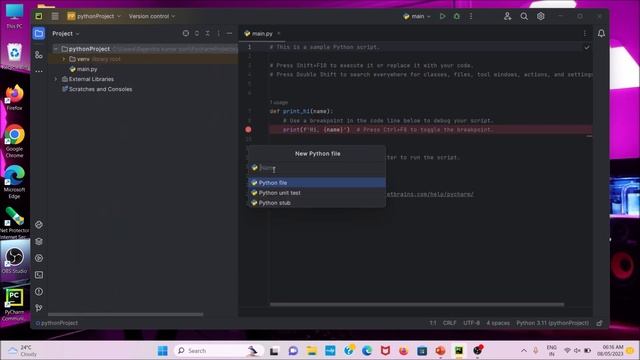640x360 pixels.
Task: Open Notifications bell
Action: (x=601, y=33)
